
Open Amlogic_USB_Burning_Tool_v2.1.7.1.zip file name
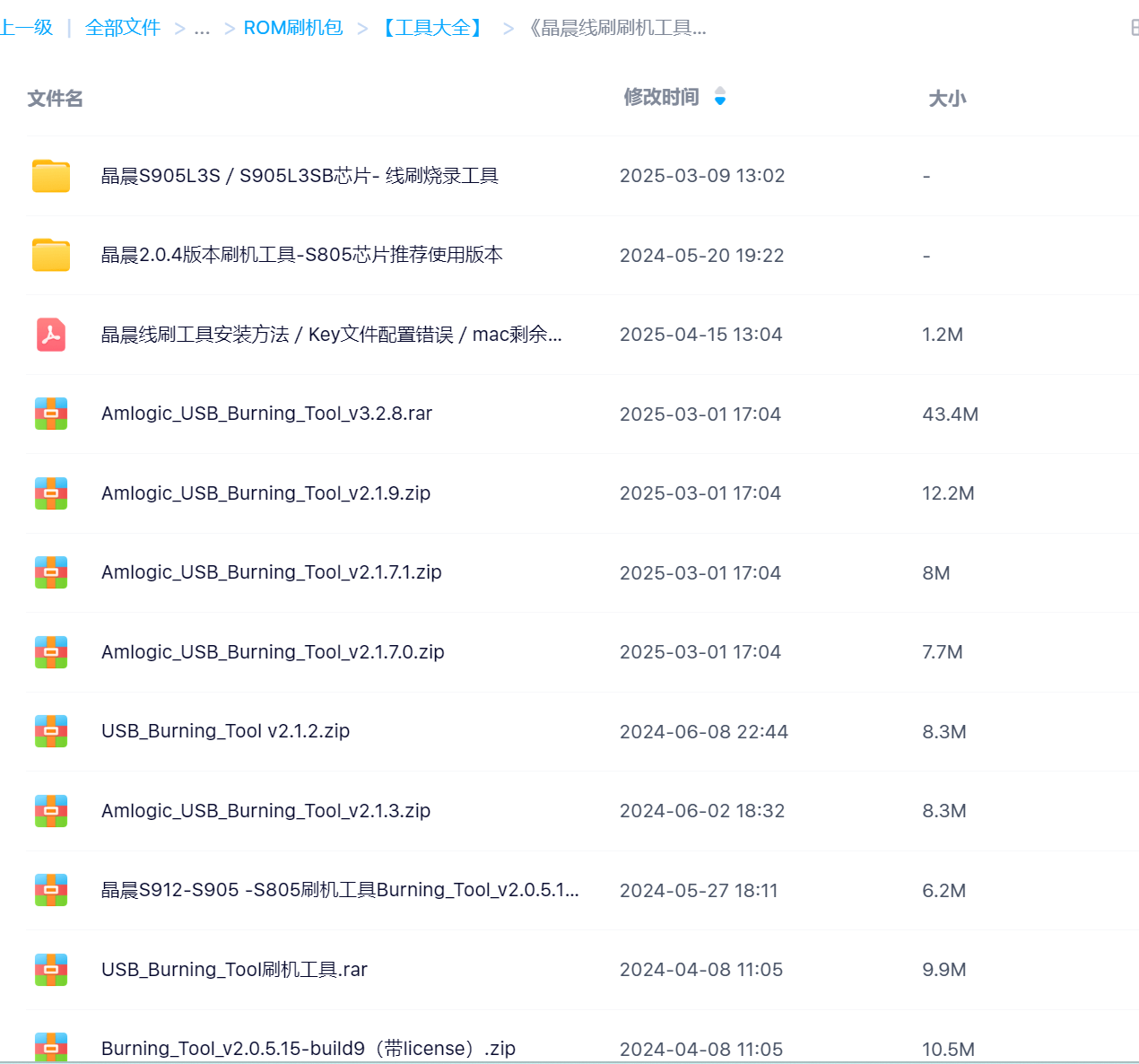click(271, 572)
